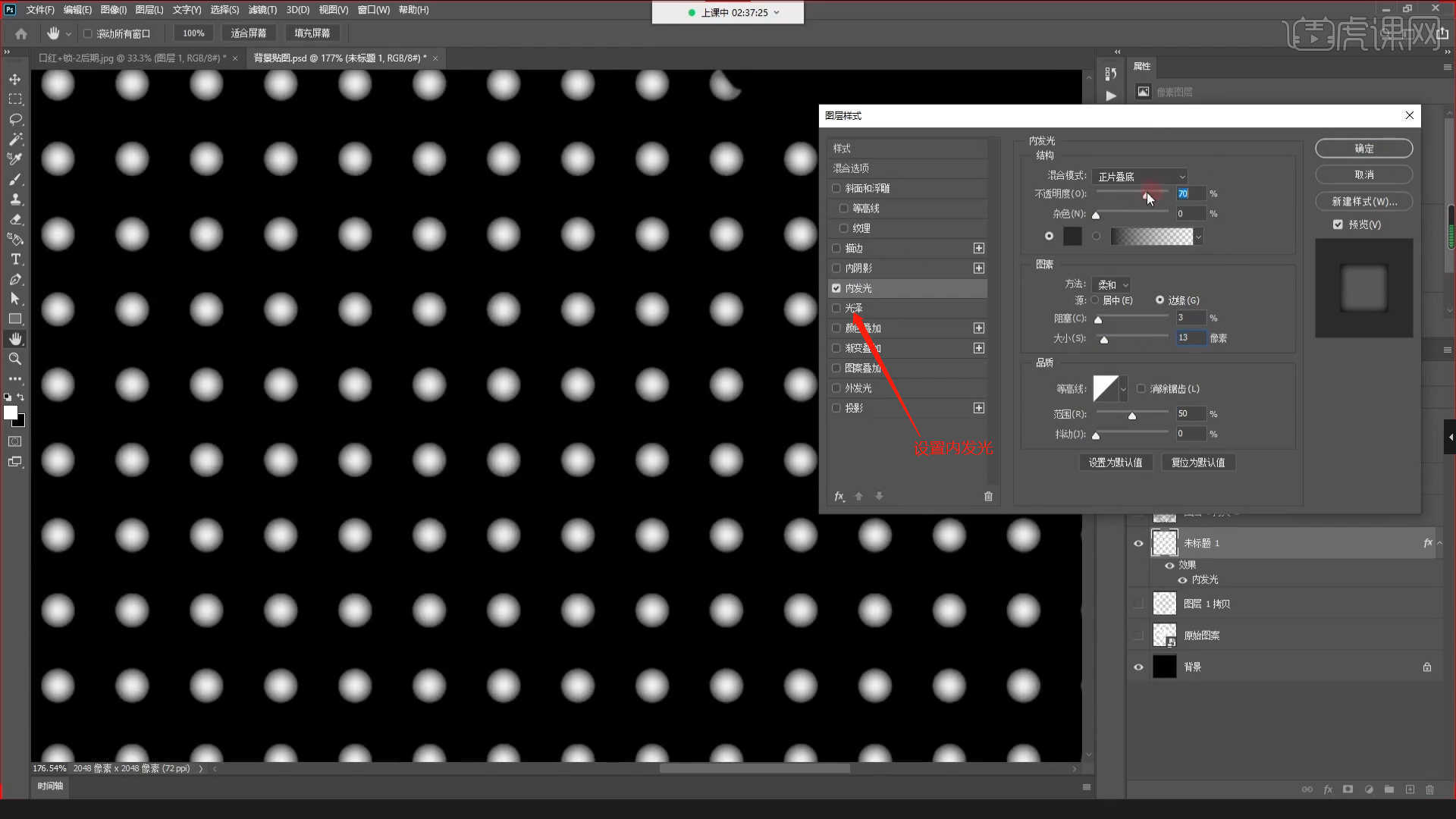
Task: Select the Lasso tool
Action: tap(14, 120)
